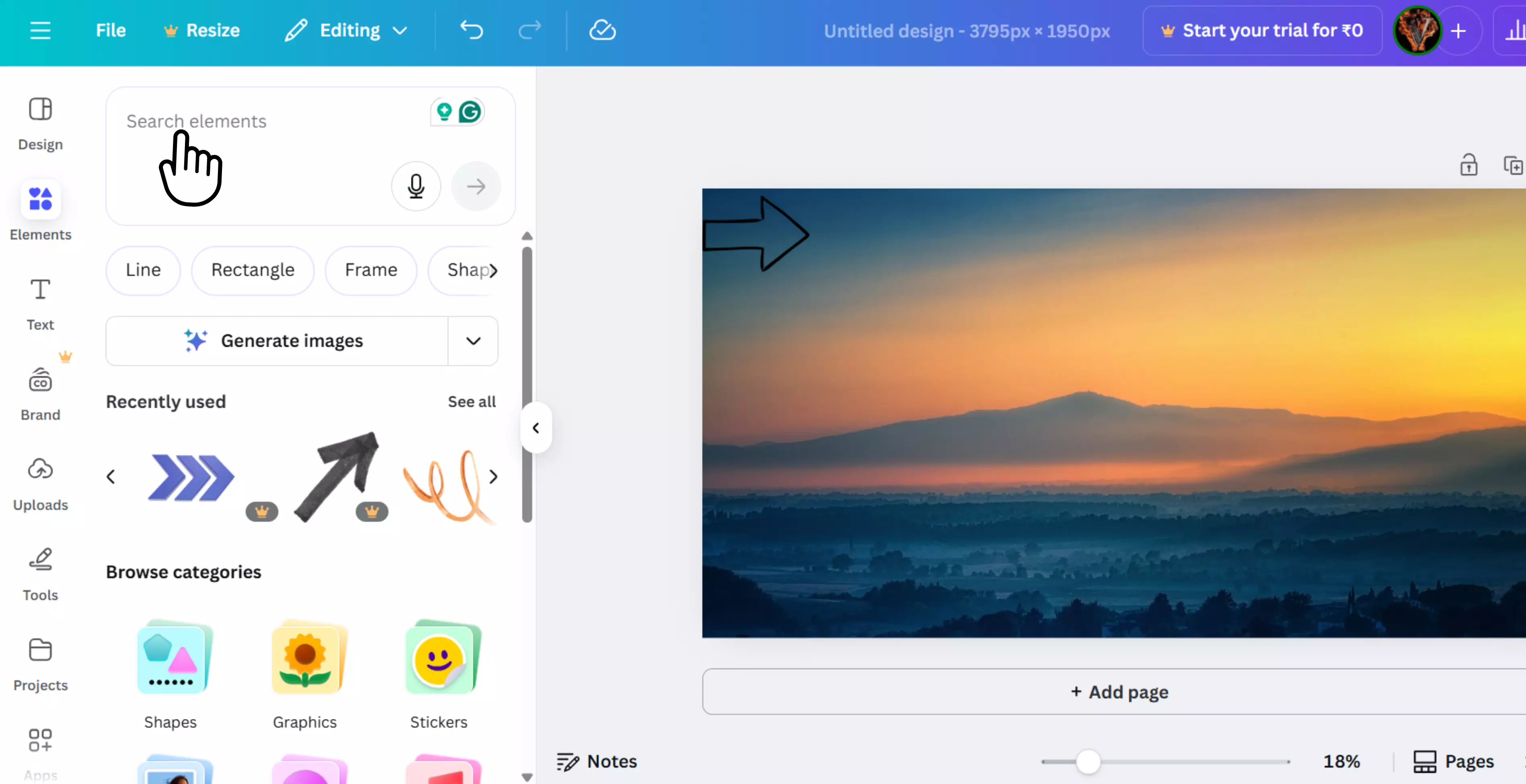Open the hamburger main menu
Image resolution: width=1526 pixels, height=784 pixels.
tap(40, 30)
